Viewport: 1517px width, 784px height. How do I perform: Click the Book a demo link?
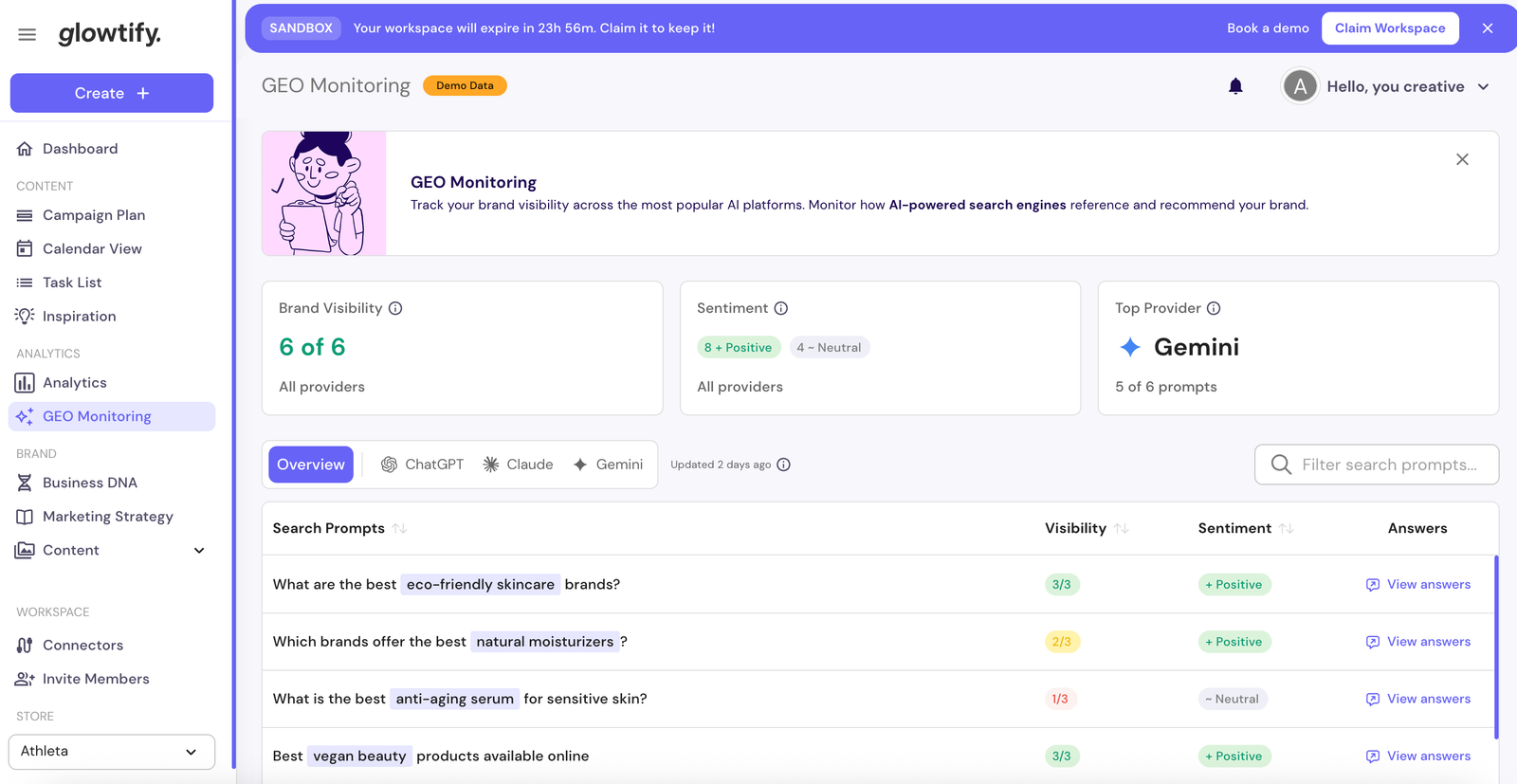pyautogui.click(x=1268, y=28)
